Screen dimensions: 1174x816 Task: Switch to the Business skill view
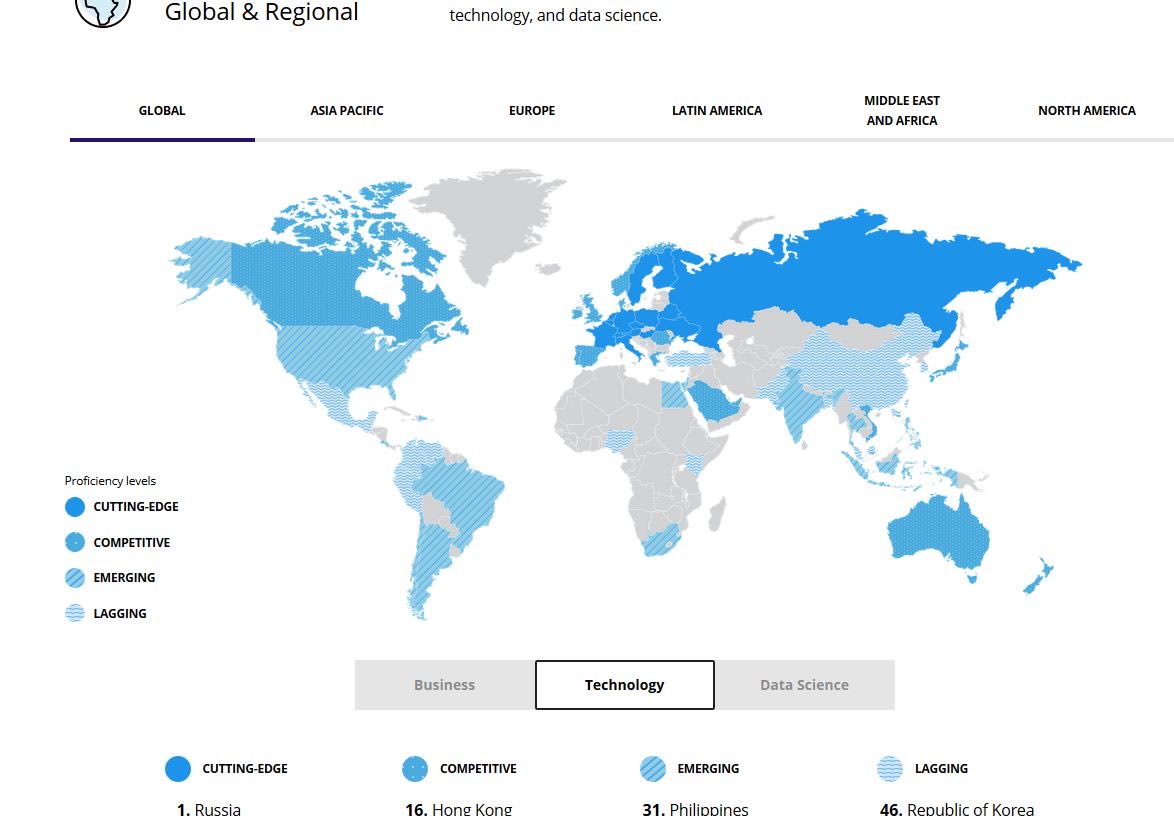point(444,684)
